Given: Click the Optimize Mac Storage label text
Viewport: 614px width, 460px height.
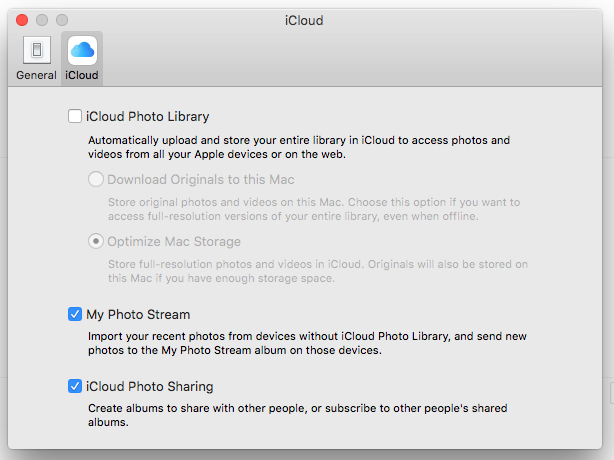Looking at the screenshot, I should pos(174,242).
